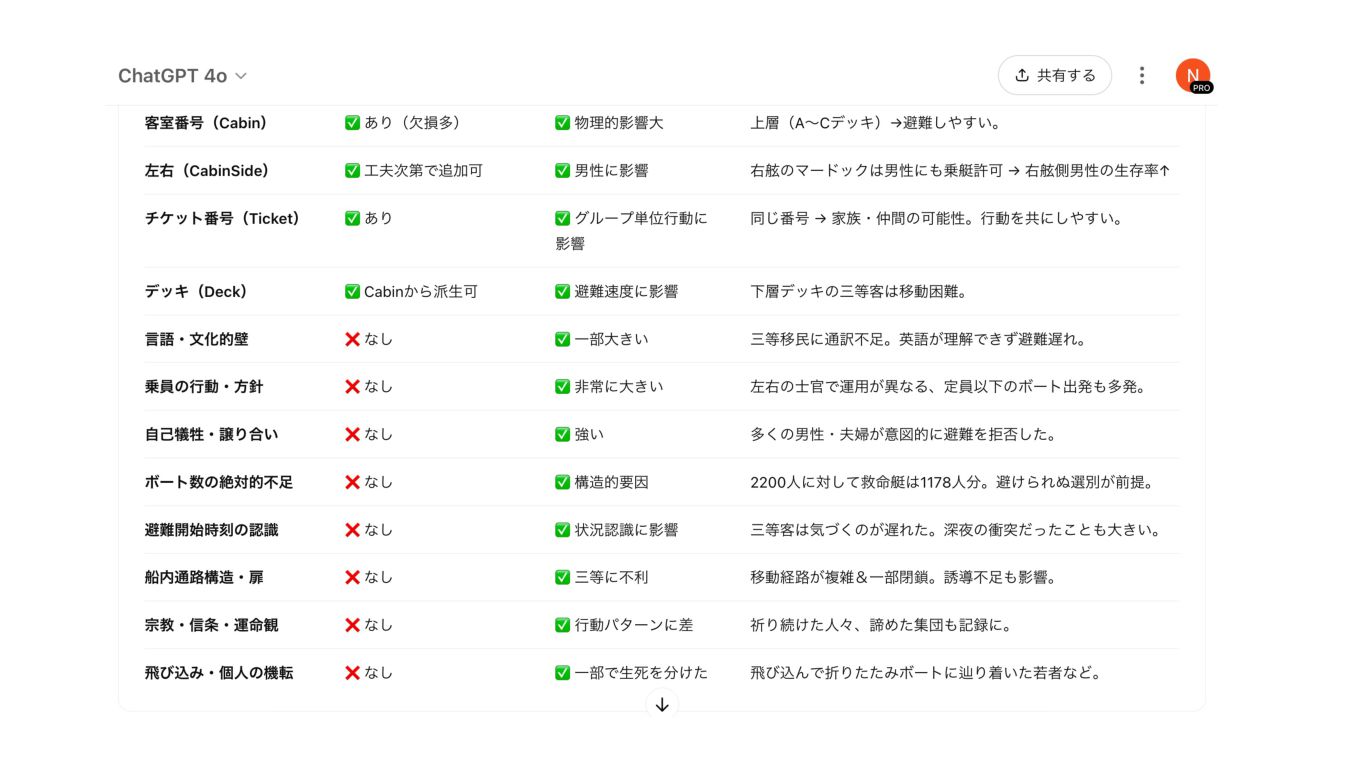1361x765 pixels.
Task: Select the デッキ（Deck） row label
Action: pos(196,292)
